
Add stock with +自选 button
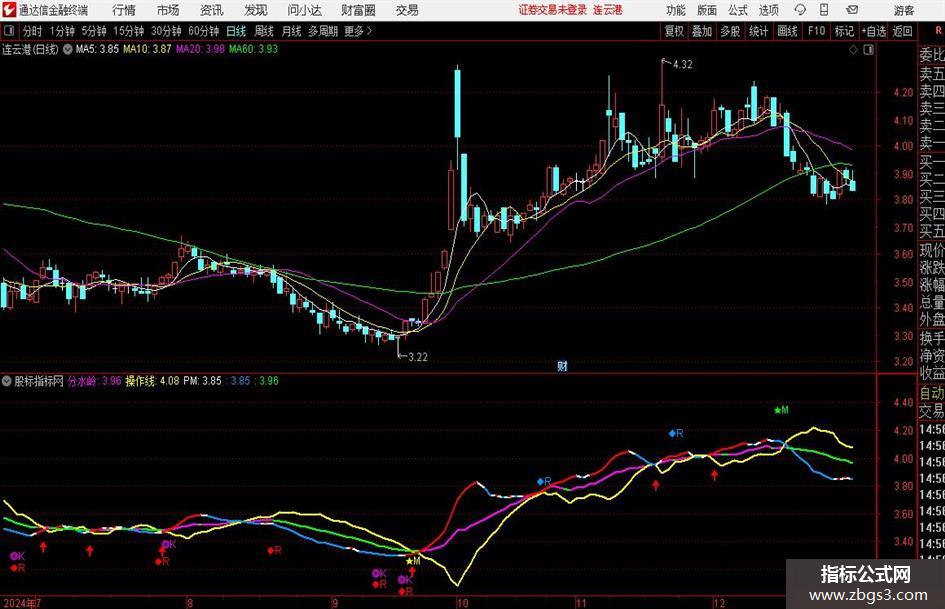click(873, 31)
